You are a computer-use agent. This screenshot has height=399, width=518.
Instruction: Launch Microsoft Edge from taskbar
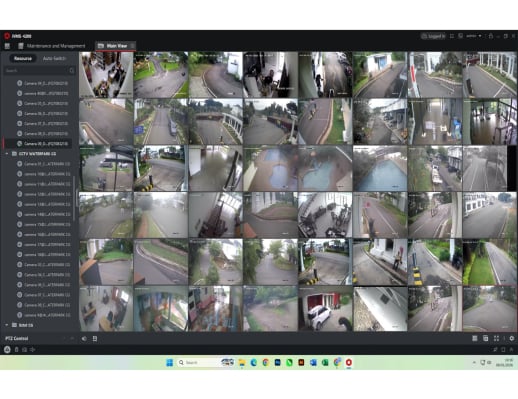pos(254,363)
